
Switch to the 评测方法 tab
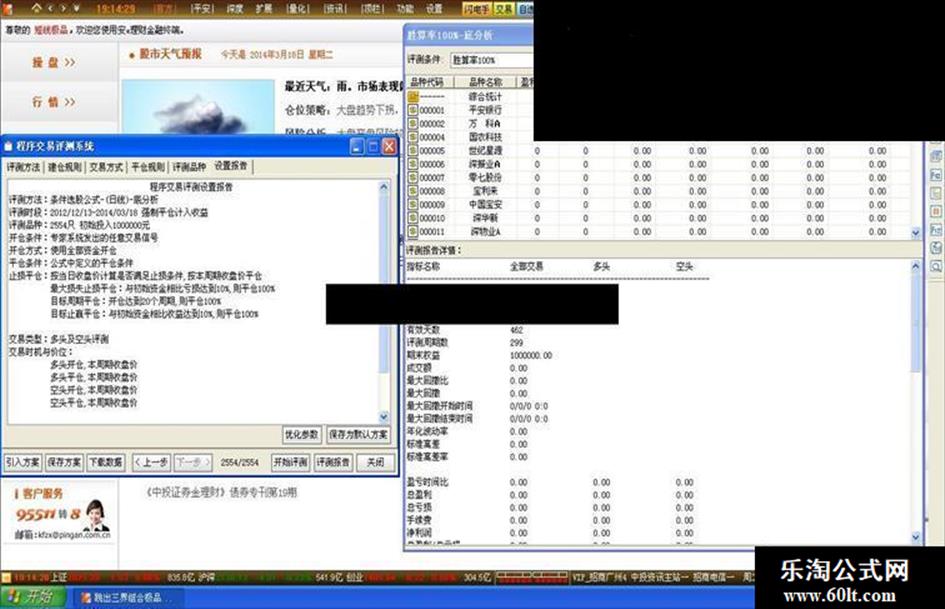point(24,167)
